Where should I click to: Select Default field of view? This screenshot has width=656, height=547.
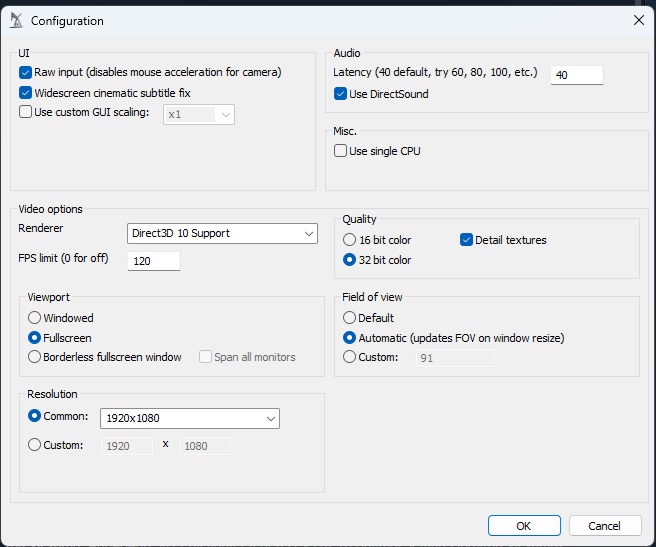349,318
